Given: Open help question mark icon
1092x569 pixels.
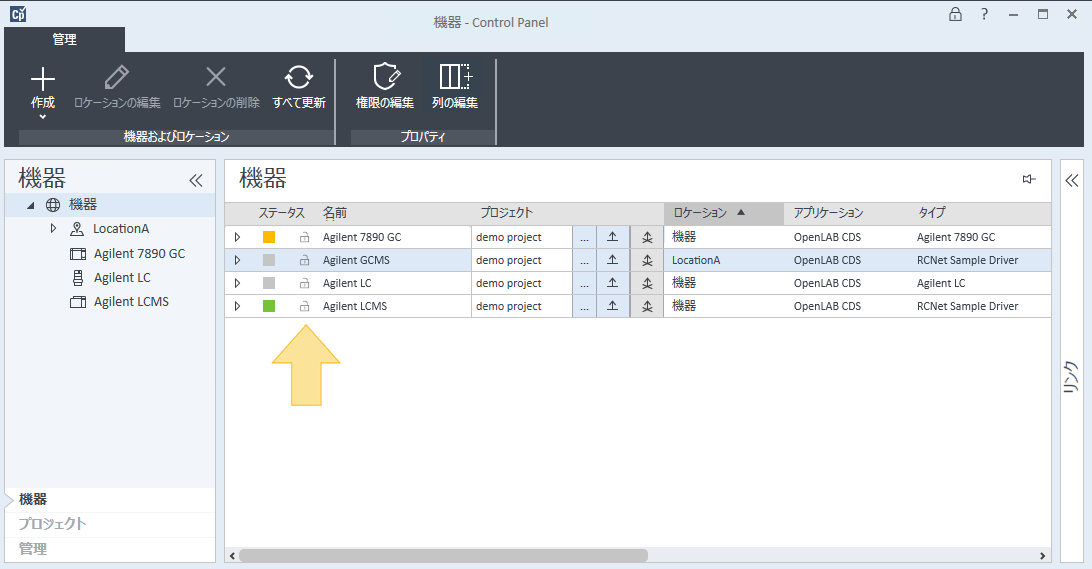Looking at the screenshot, I should [985, 14].
